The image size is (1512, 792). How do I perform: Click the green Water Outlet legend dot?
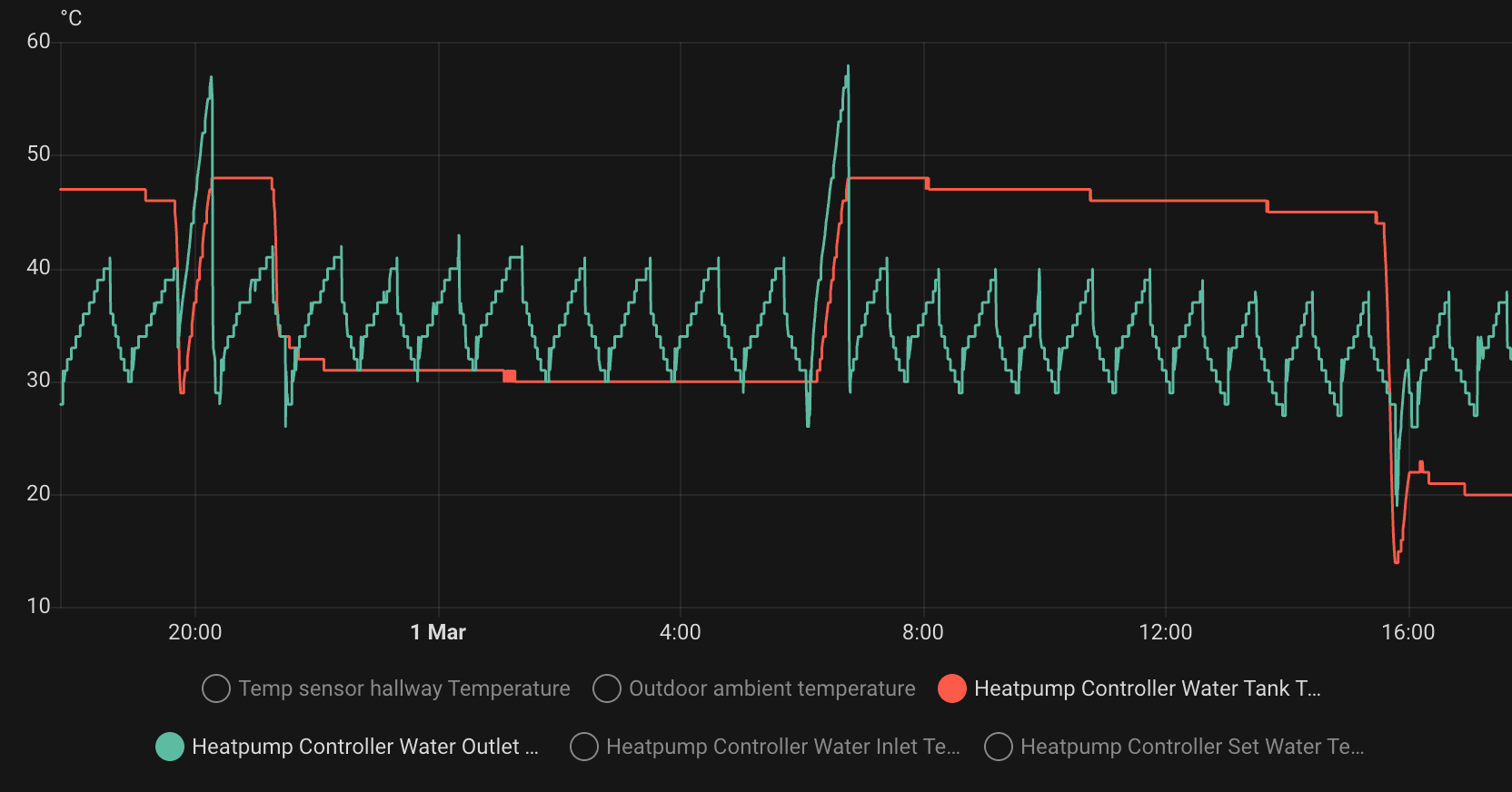[170, 747]
